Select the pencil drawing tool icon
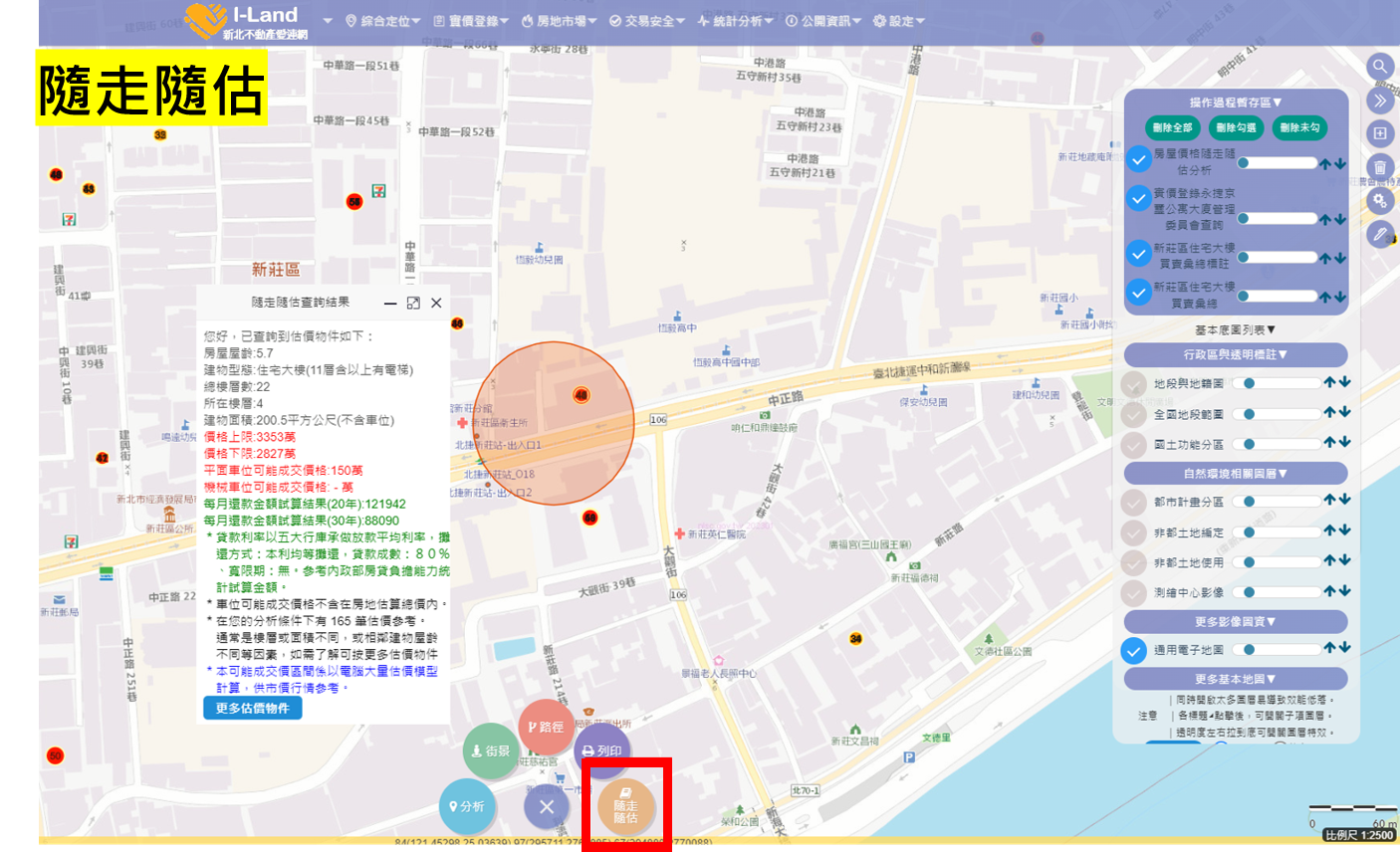This screenshot has width=1400, height=852. pos(1379,234)
